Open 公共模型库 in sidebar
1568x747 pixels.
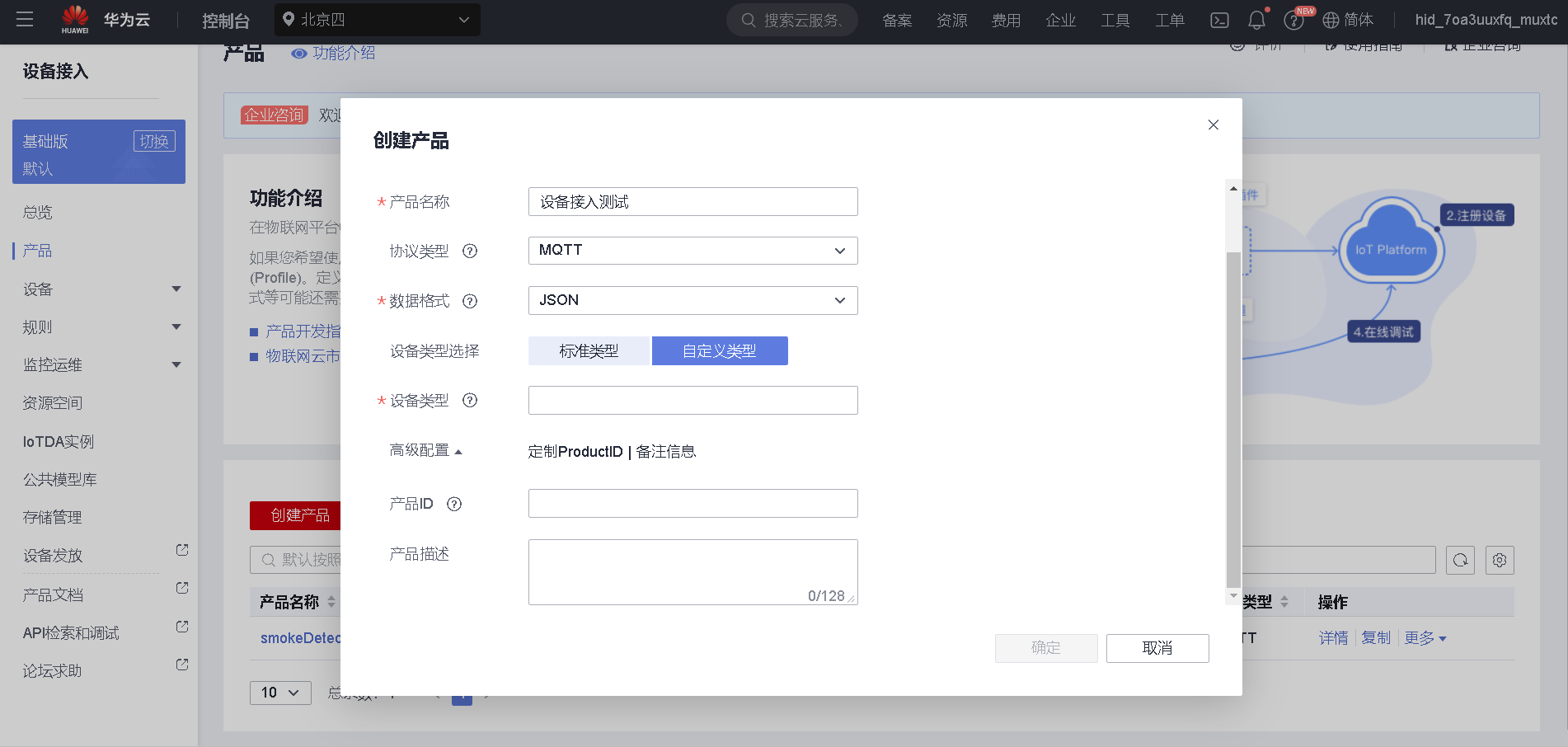60,480
